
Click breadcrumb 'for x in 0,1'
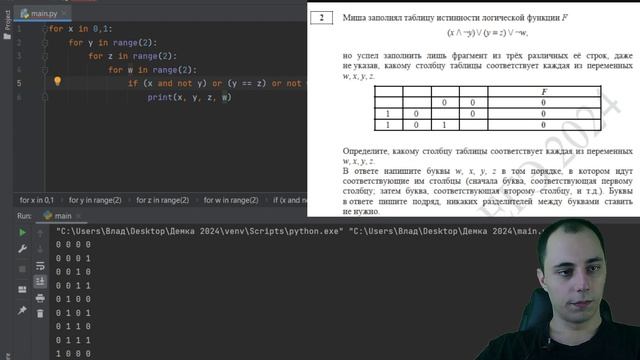pyautogui.click(x=37, y=200)
